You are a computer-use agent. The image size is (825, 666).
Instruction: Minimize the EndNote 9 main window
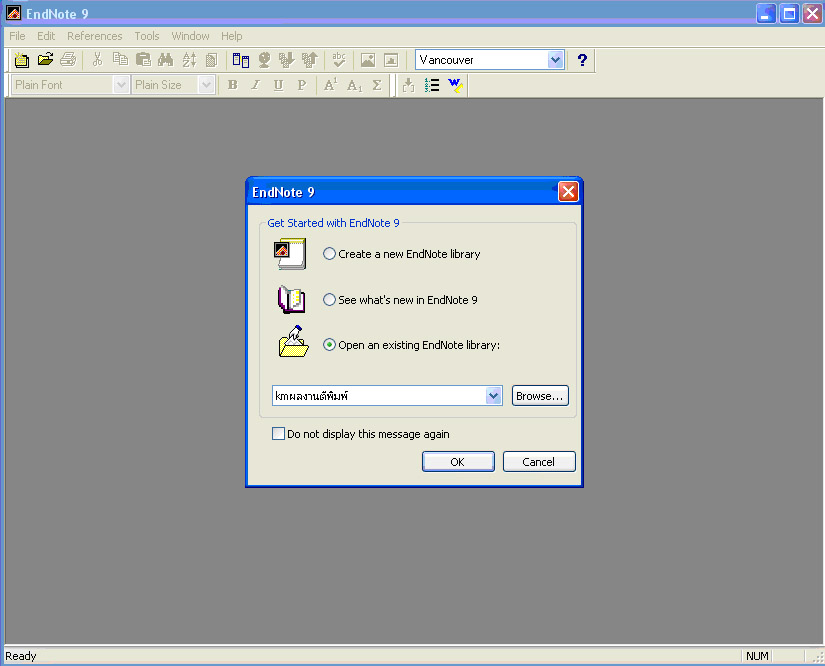[x=766, y=13]
